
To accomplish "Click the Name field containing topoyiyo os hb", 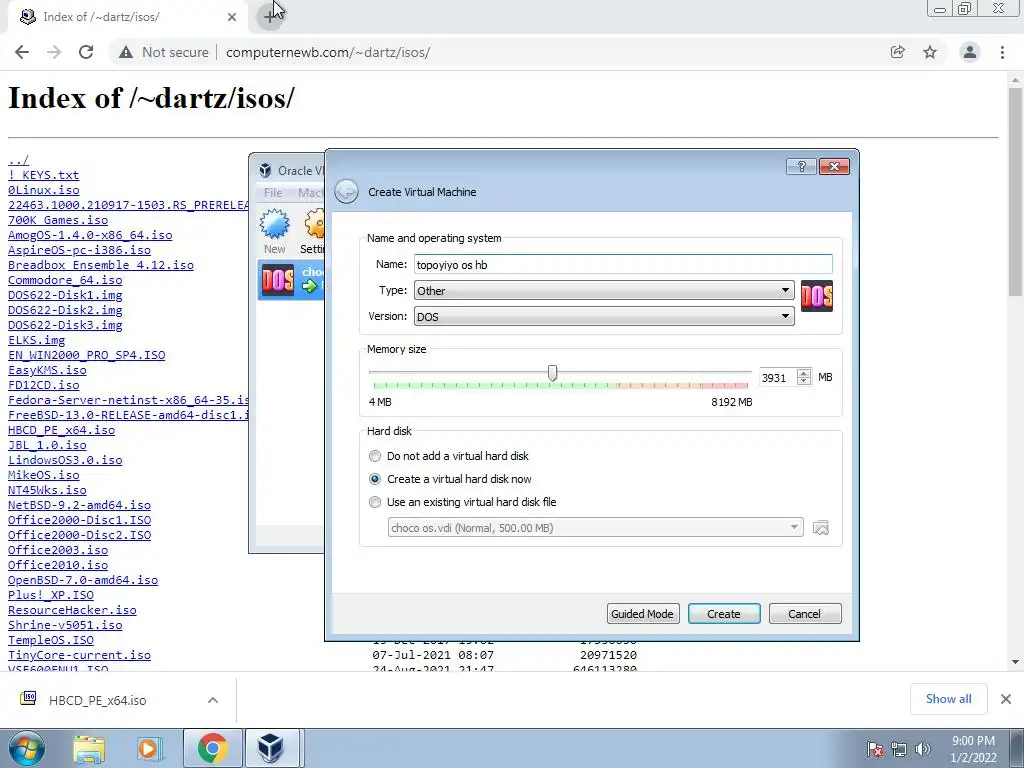I will coord(623,264).
